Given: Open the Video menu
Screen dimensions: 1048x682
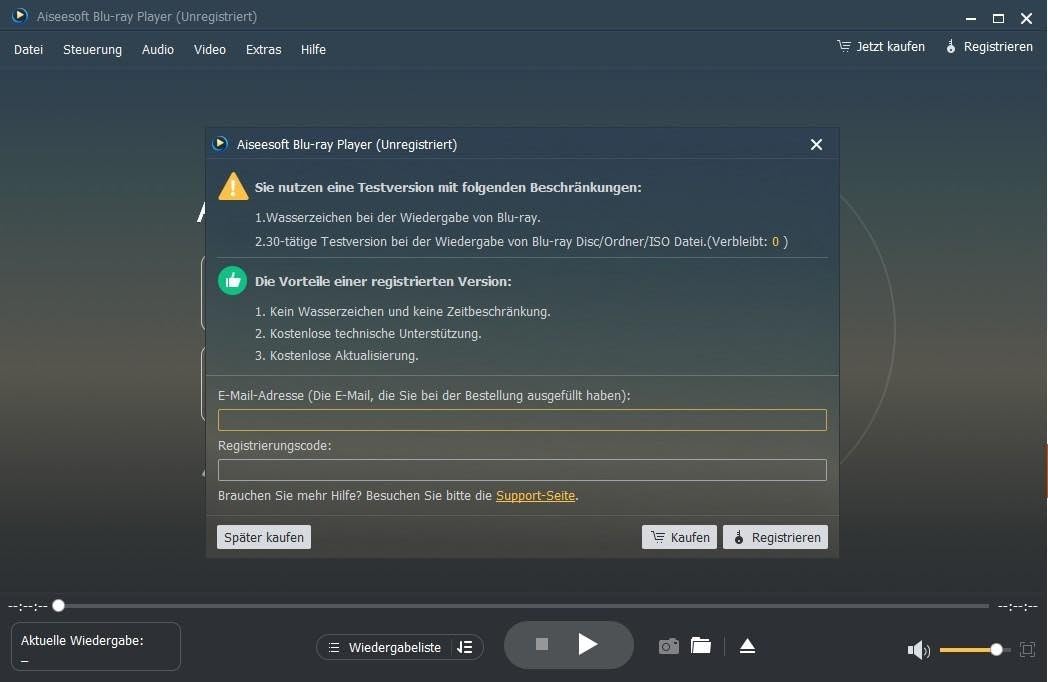Looking at the screenshot, I should pyautogui.click(x=210, y=49).
